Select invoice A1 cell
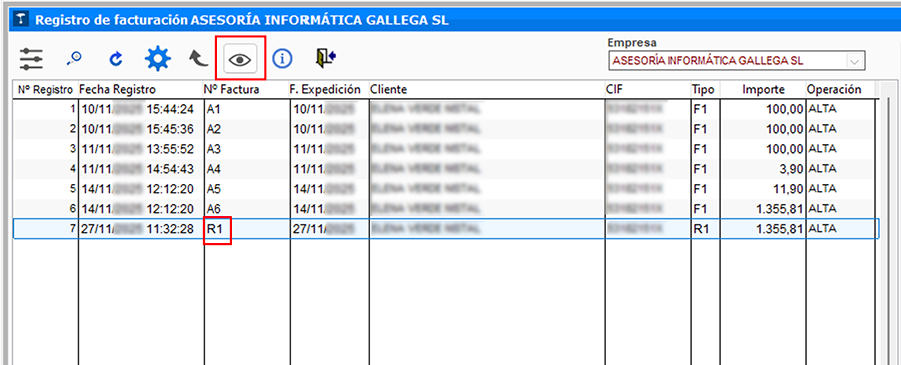 point(247,109)
